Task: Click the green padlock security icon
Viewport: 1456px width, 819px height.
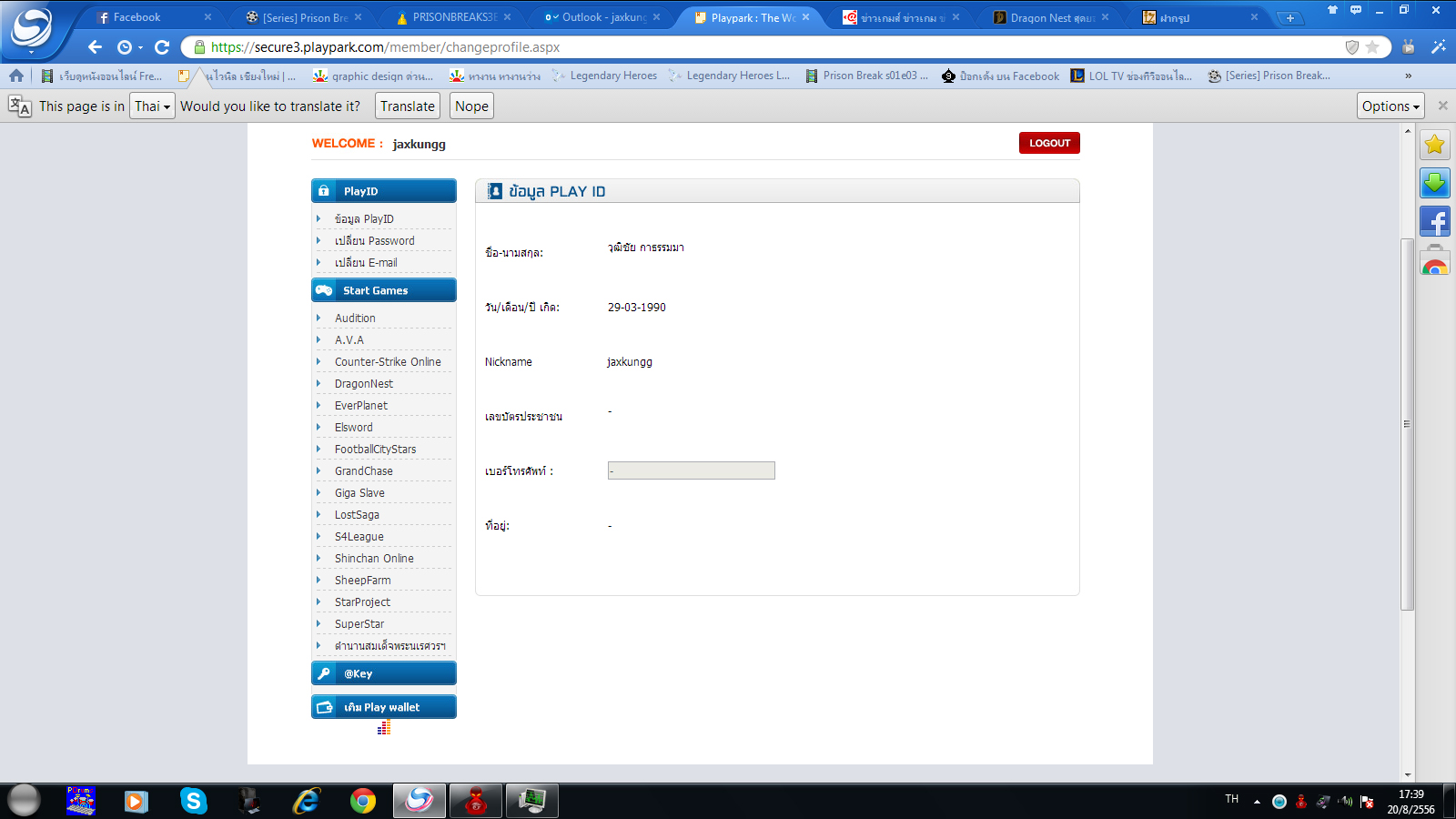Action: (198, 47)
